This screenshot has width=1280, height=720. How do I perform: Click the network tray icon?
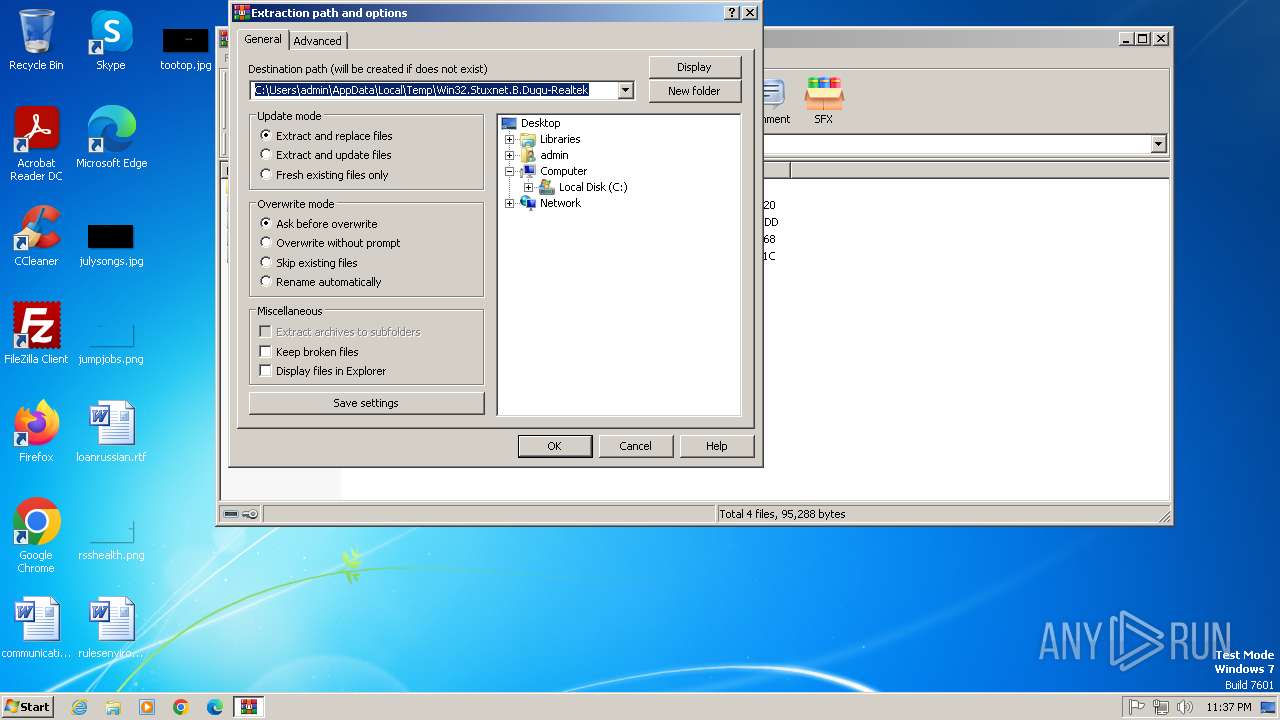coord(1161,707)
